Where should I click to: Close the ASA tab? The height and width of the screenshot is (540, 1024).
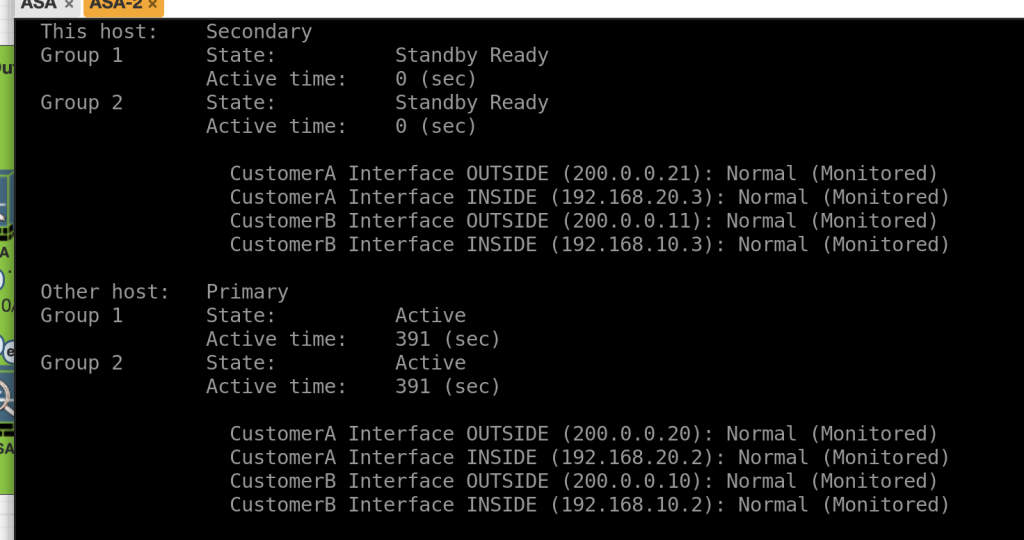[x=69, y=5]
